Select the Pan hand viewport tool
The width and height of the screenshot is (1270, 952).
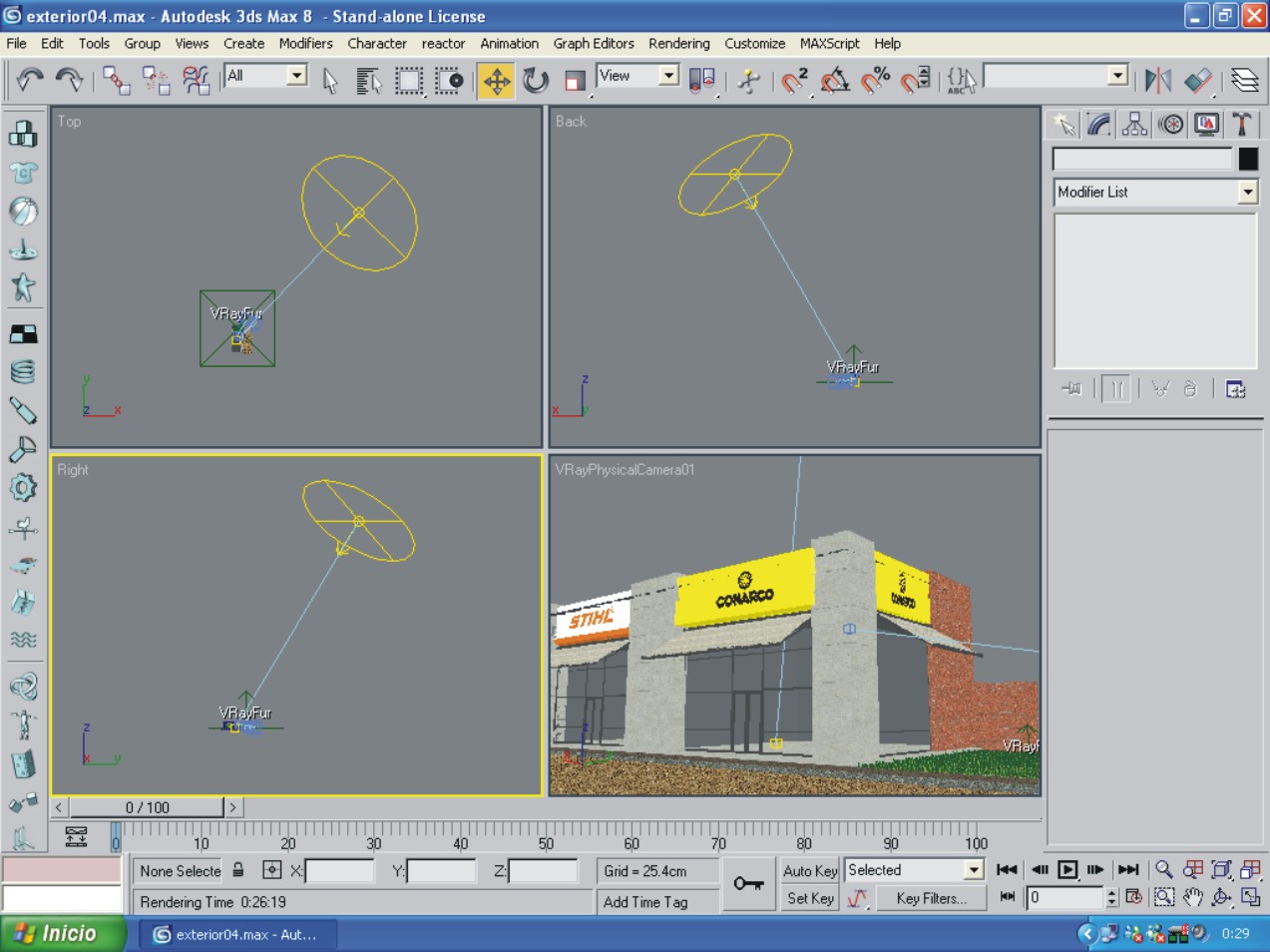(1192, 897)
